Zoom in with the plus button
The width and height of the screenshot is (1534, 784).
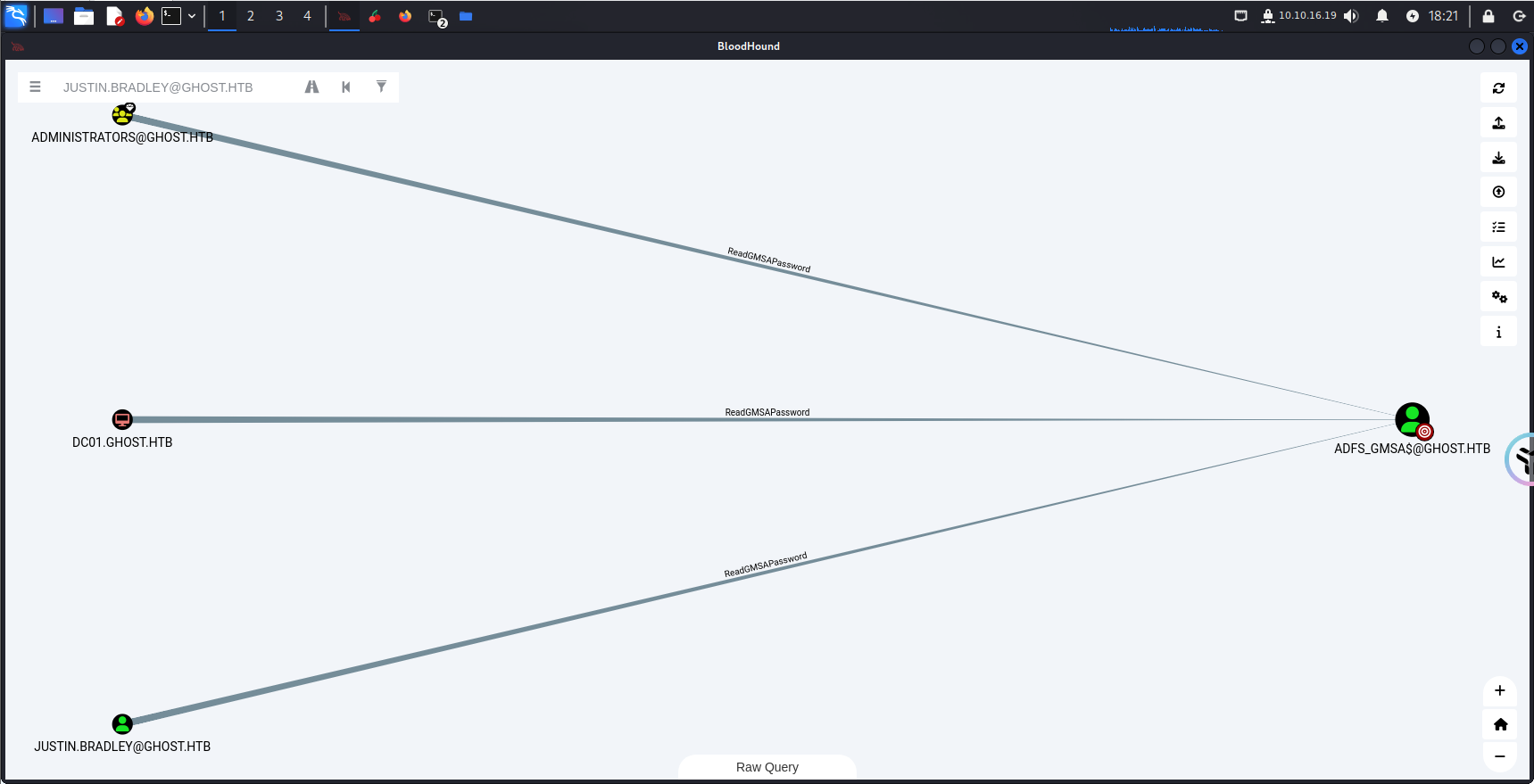[x=1499, y=690]
